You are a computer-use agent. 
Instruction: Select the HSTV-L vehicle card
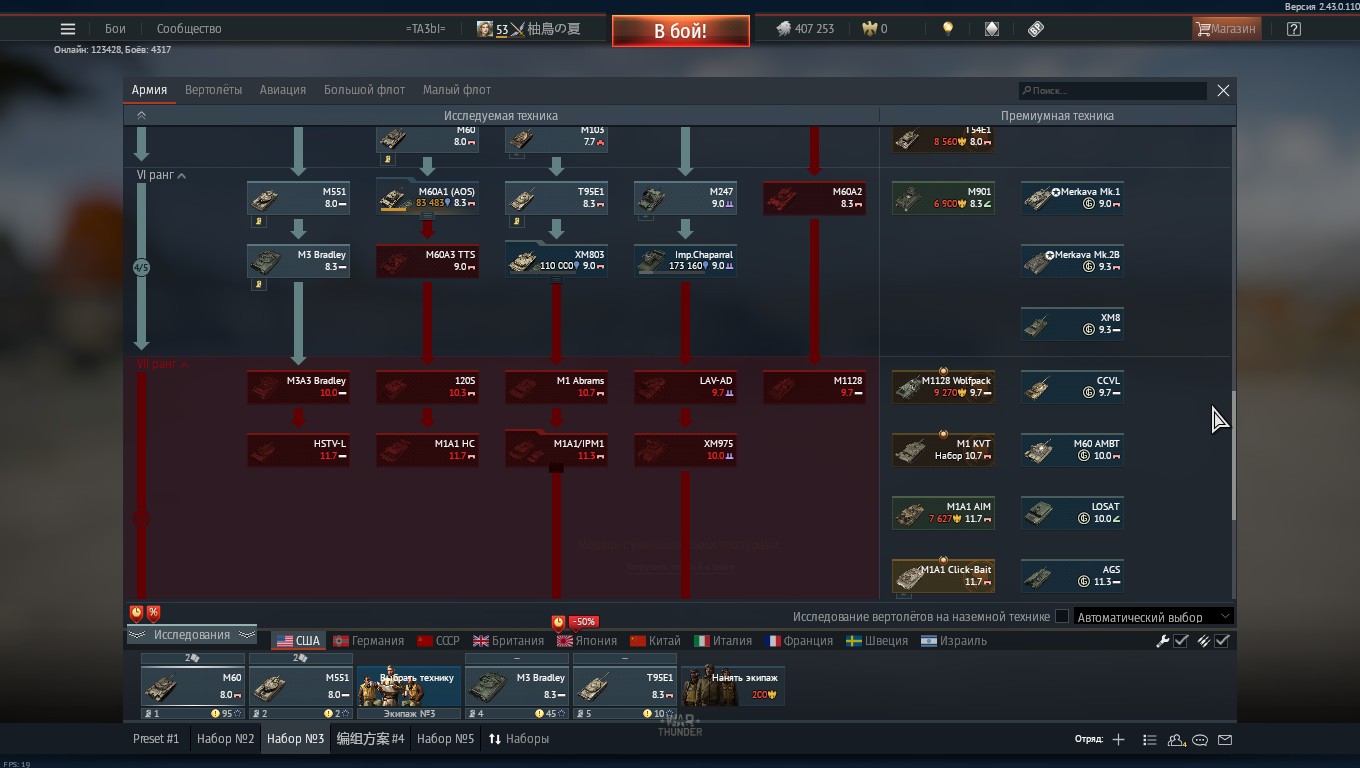click(x=298, y=450)
